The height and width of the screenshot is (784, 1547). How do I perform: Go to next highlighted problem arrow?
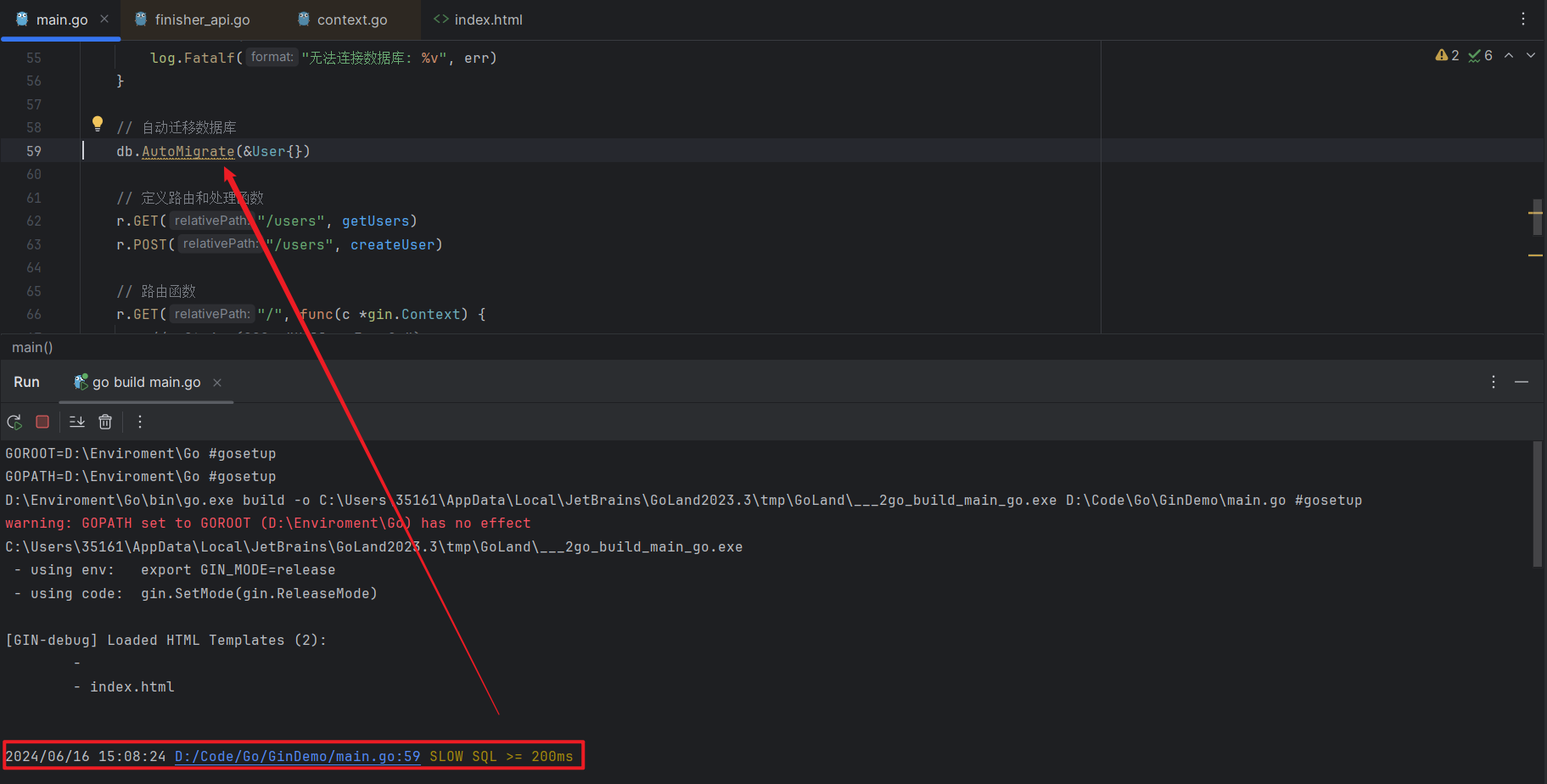(1531, 55)
